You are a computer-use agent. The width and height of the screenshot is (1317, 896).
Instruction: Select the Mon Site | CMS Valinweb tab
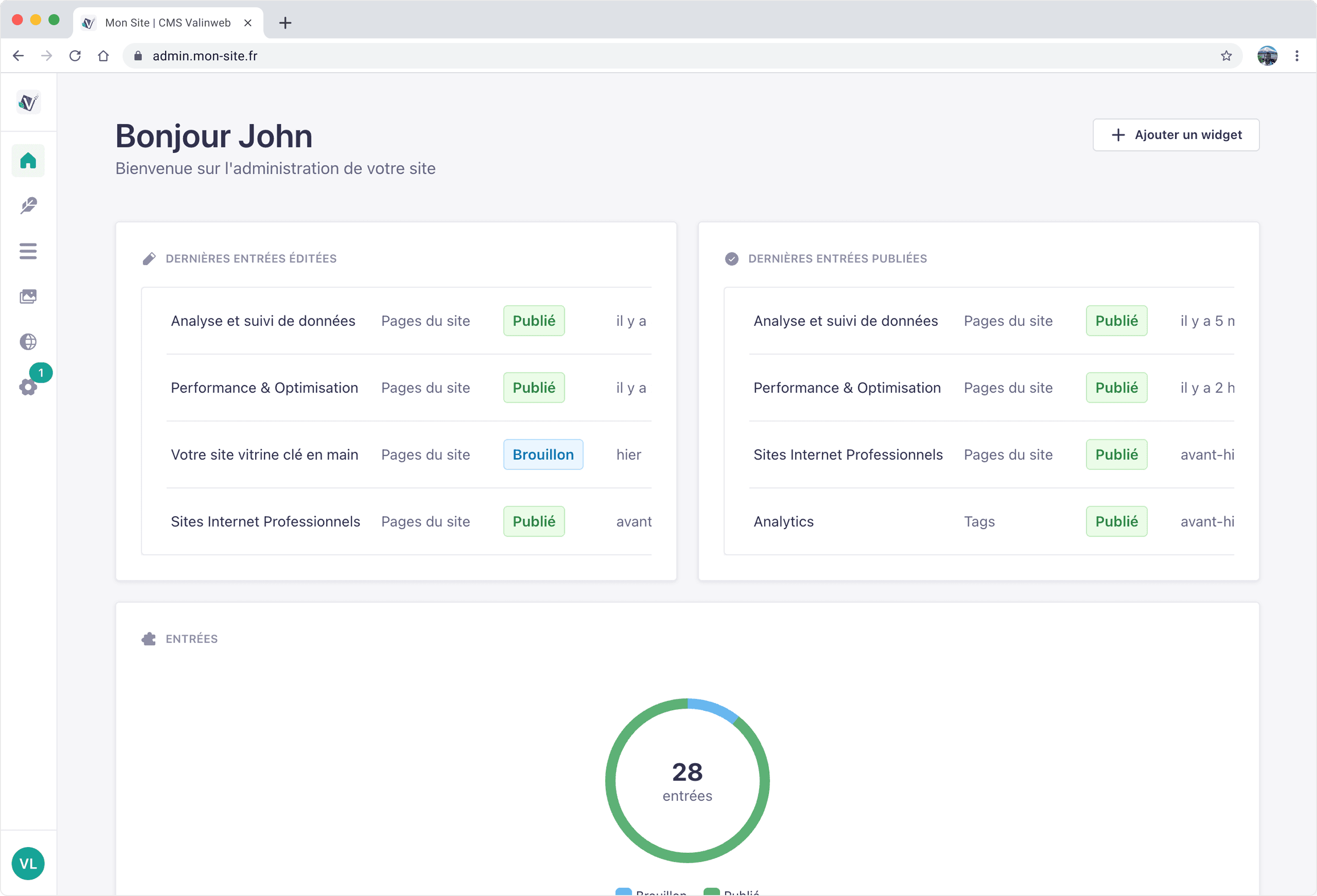tap(168, 23)
